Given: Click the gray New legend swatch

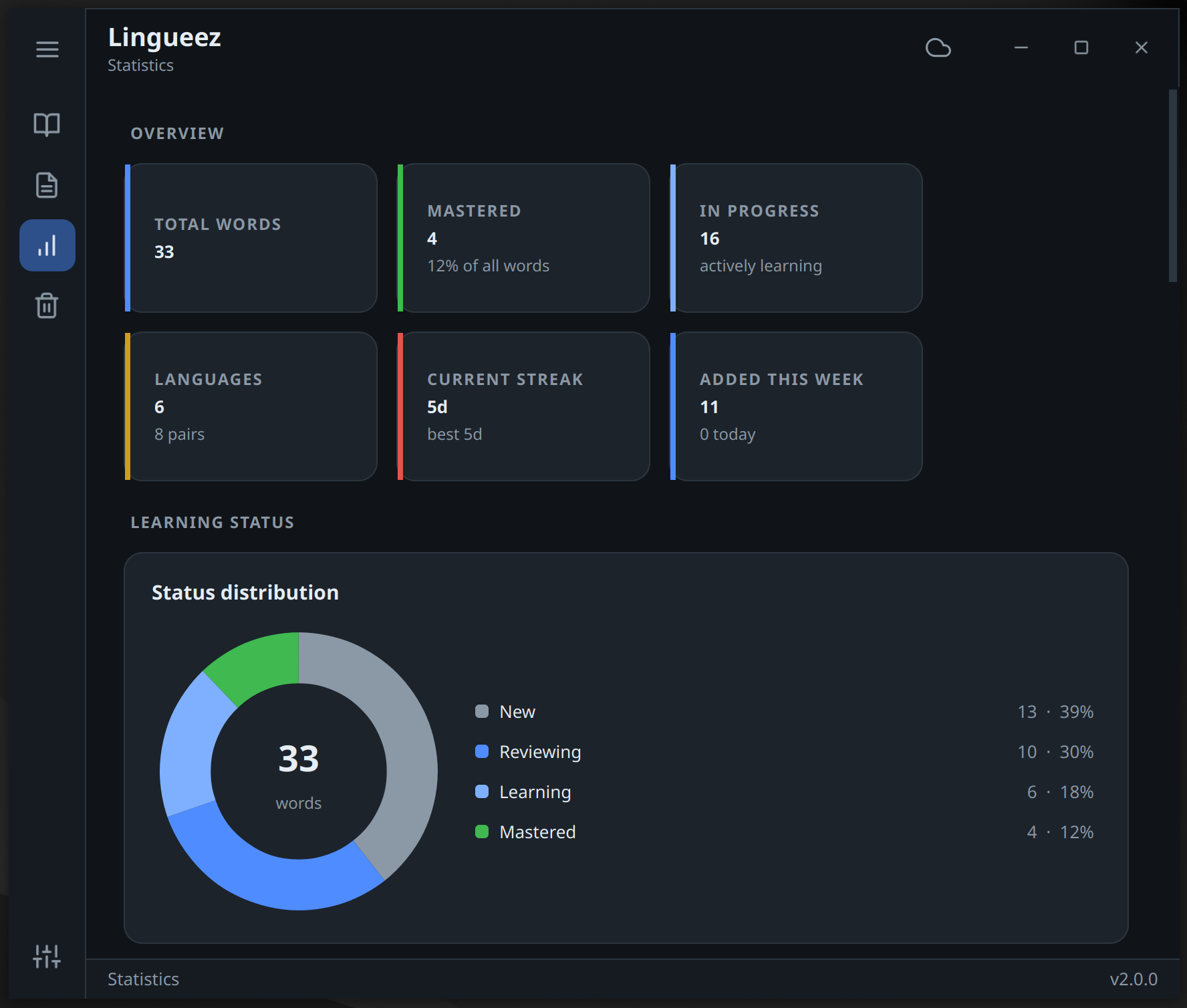Looking at the screenshot, I should (x=482, y=711).
